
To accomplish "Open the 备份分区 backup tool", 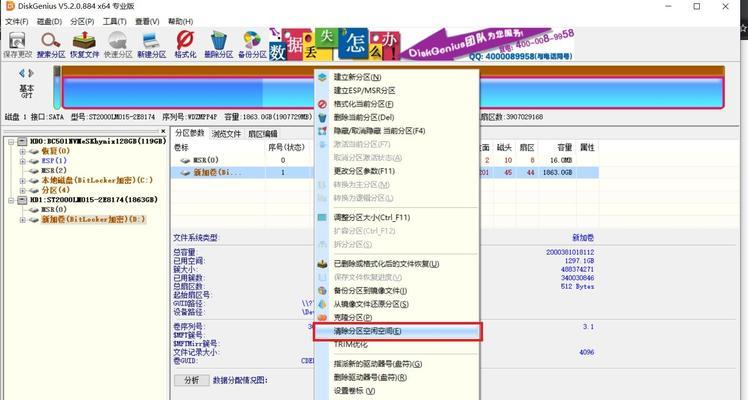I will 252,45.
